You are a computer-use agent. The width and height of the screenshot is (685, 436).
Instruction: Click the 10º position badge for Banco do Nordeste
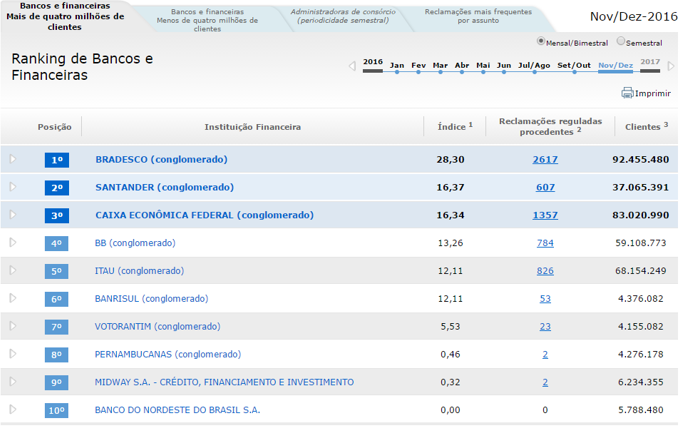[x=57, y=410]
